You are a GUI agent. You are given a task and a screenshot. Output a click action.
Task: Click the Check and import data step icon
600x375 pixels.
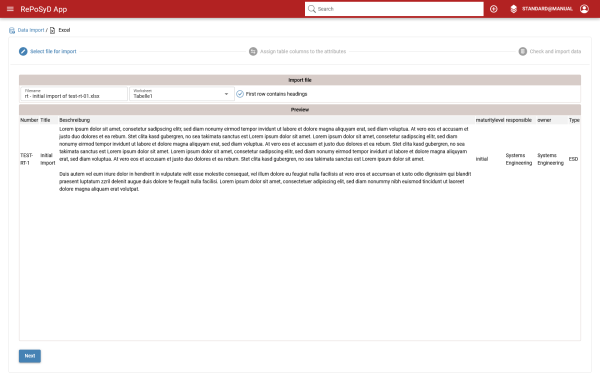(x=523, y=51)
